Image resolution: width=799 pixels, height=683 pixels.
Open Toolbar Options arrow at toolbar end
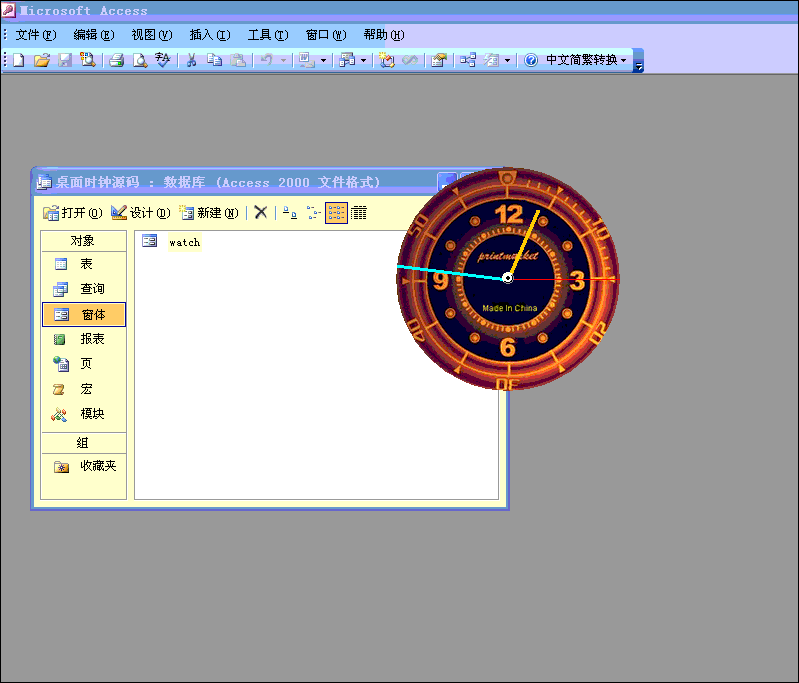tap(638, 61)
